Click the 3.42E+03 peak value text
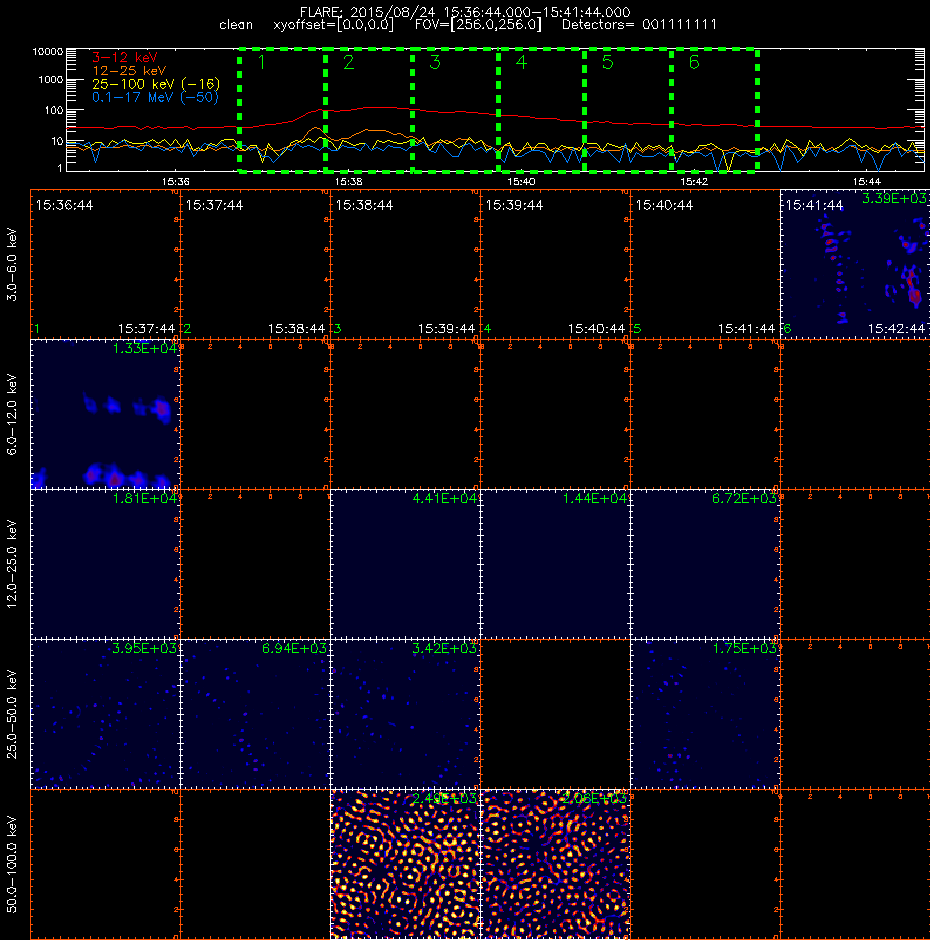Screen dimensions: 930x940 point(444,648)
